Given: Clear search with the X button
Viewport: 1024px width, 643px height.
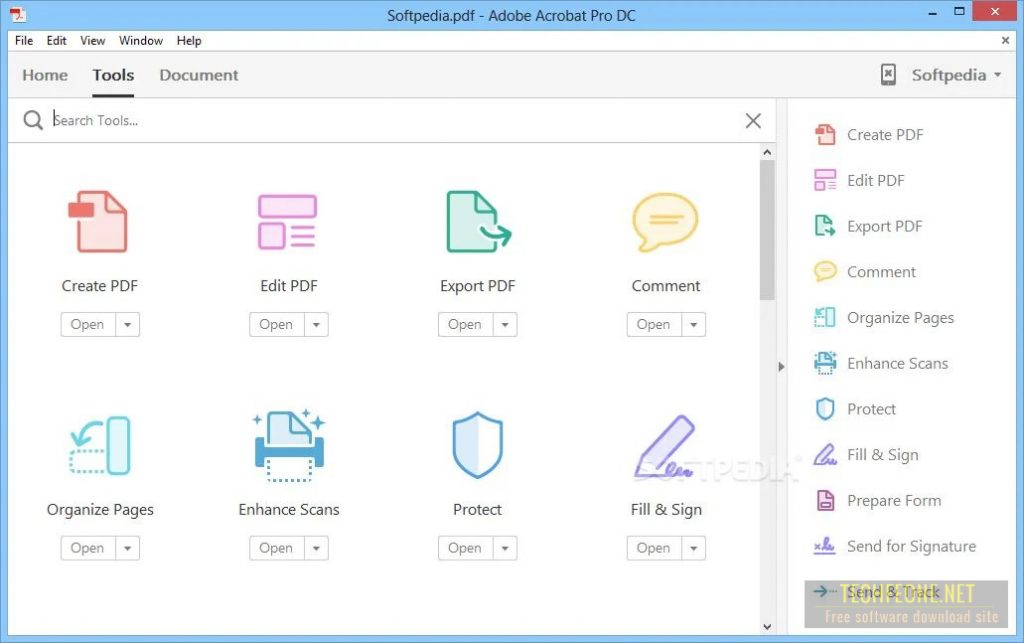Looking at the screenshot, I should coord(753,120).
